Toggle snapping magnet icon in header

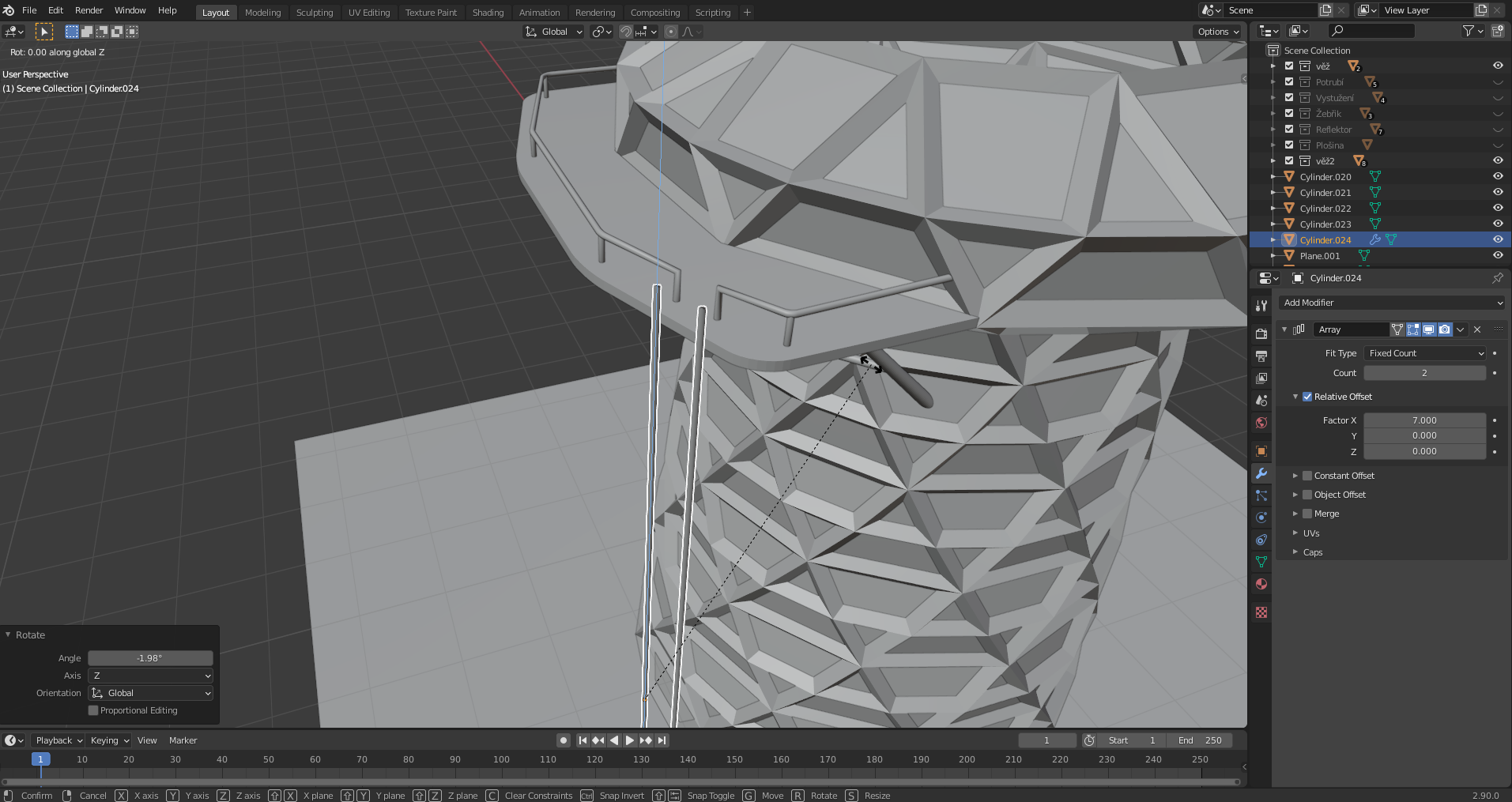point(625,32)
